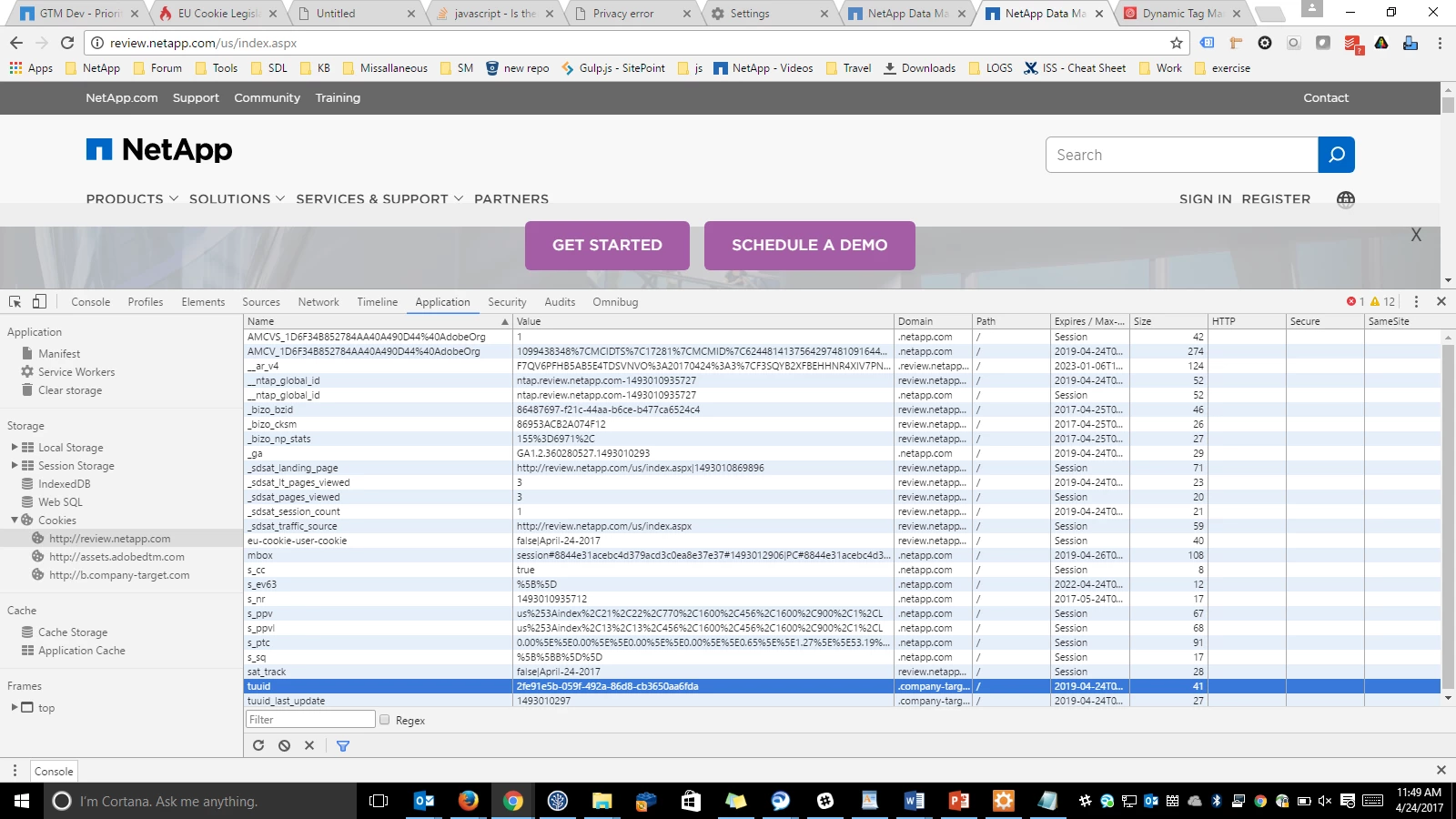Viewport: 1456px width, 819px height.
Task: Open the Security tab
Action: pyautogui.click(x=507, y=302)
